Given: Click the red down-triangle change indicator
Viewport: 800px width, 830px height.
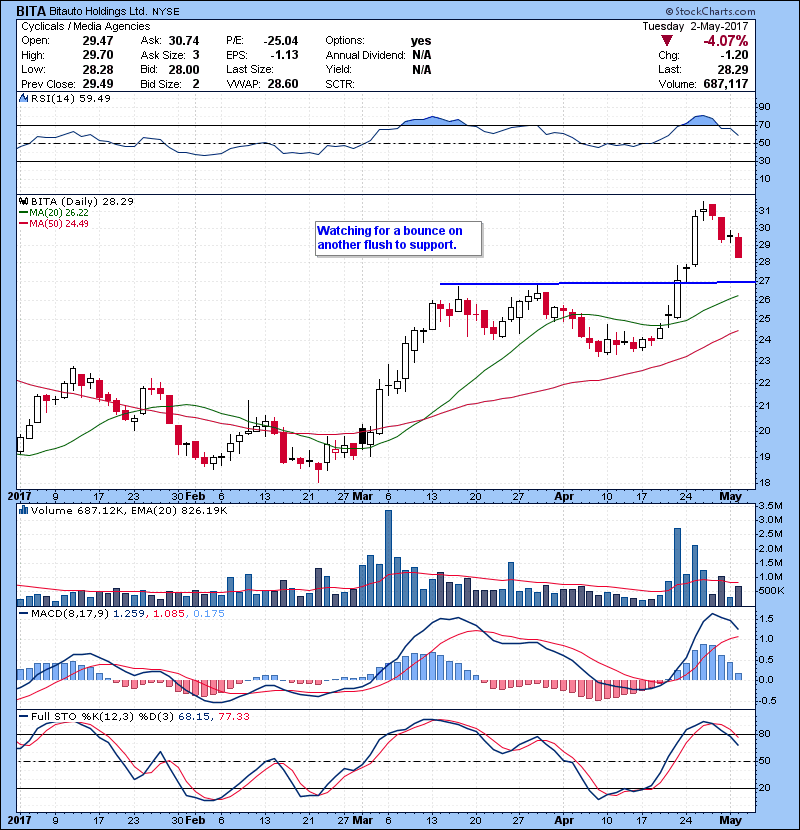Looking at the screenshot, I should [x=667, y=41].
